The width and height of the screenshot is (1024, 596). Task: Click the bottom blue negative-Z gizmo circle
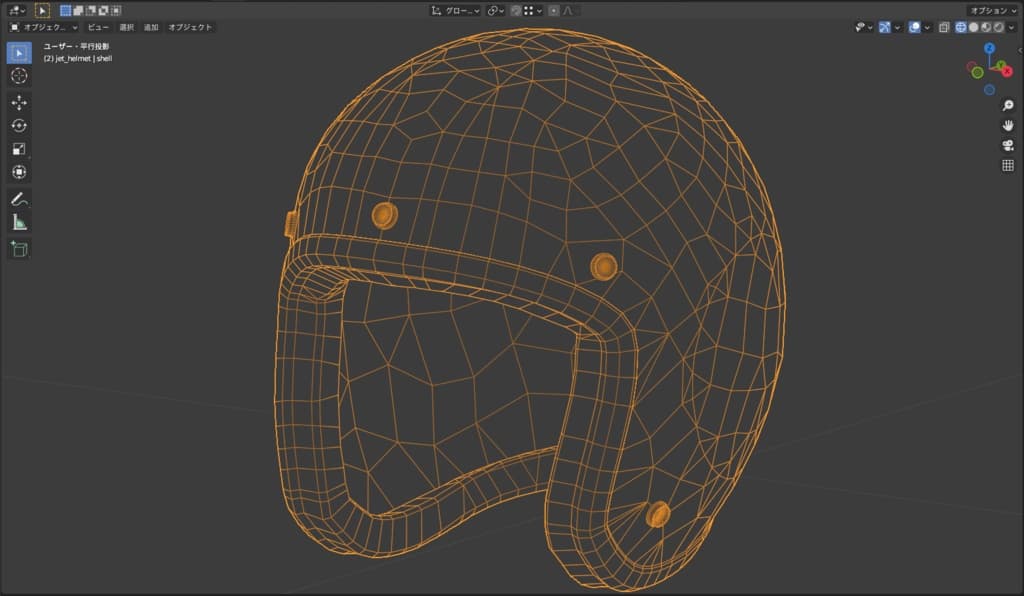point(989,89)
